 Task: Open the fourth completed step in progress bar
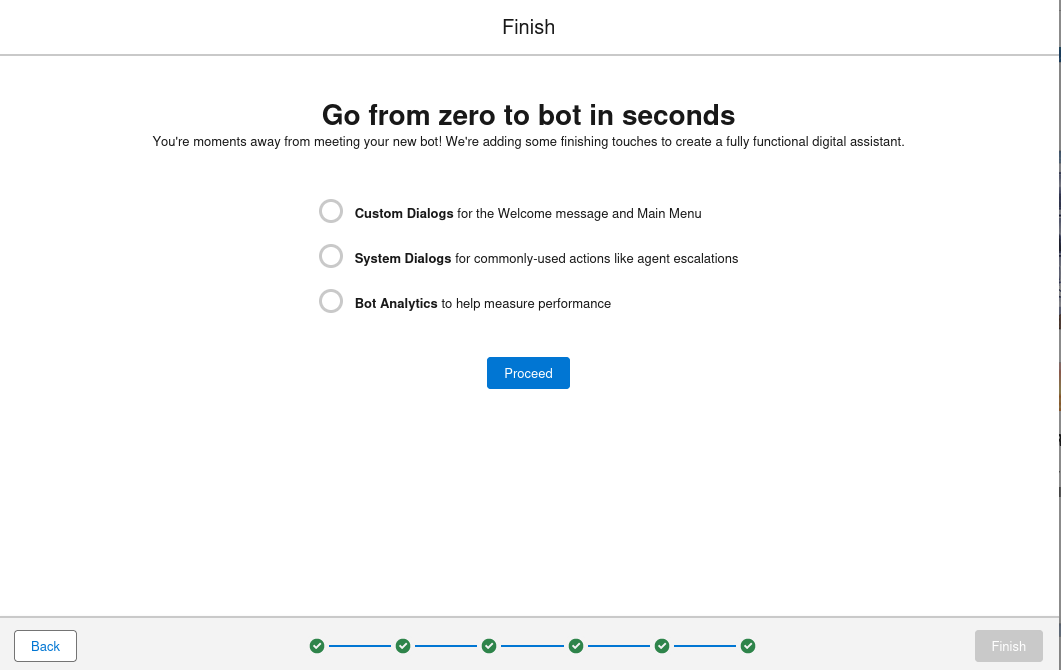click(x=576, y=646)
